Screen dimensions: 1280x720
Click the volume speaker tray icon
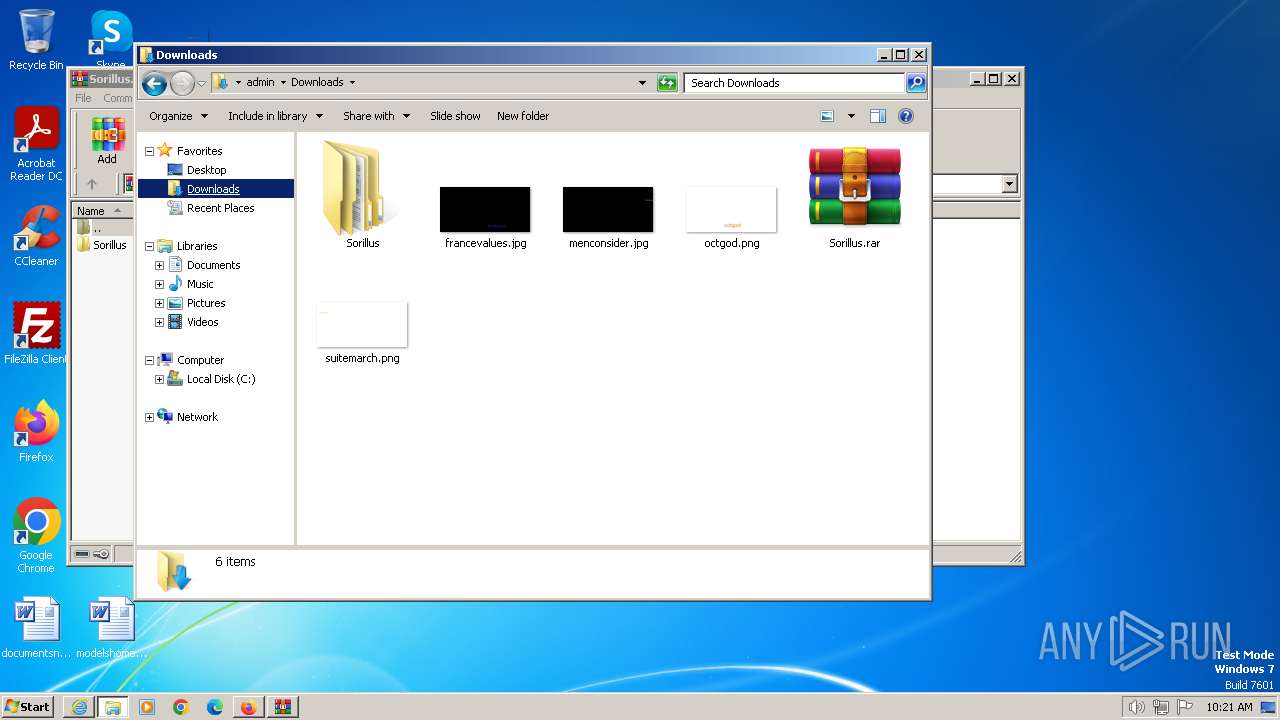[1136, 707]
